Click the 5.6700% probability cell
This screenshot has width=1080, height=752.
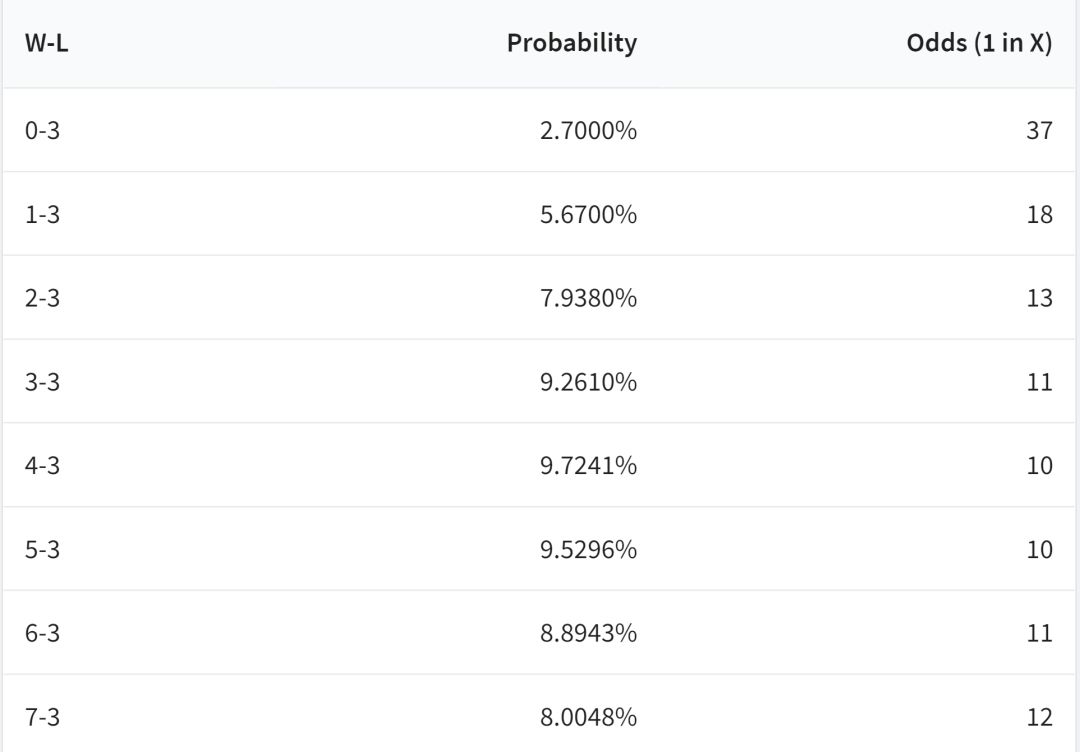coord(588,214)
